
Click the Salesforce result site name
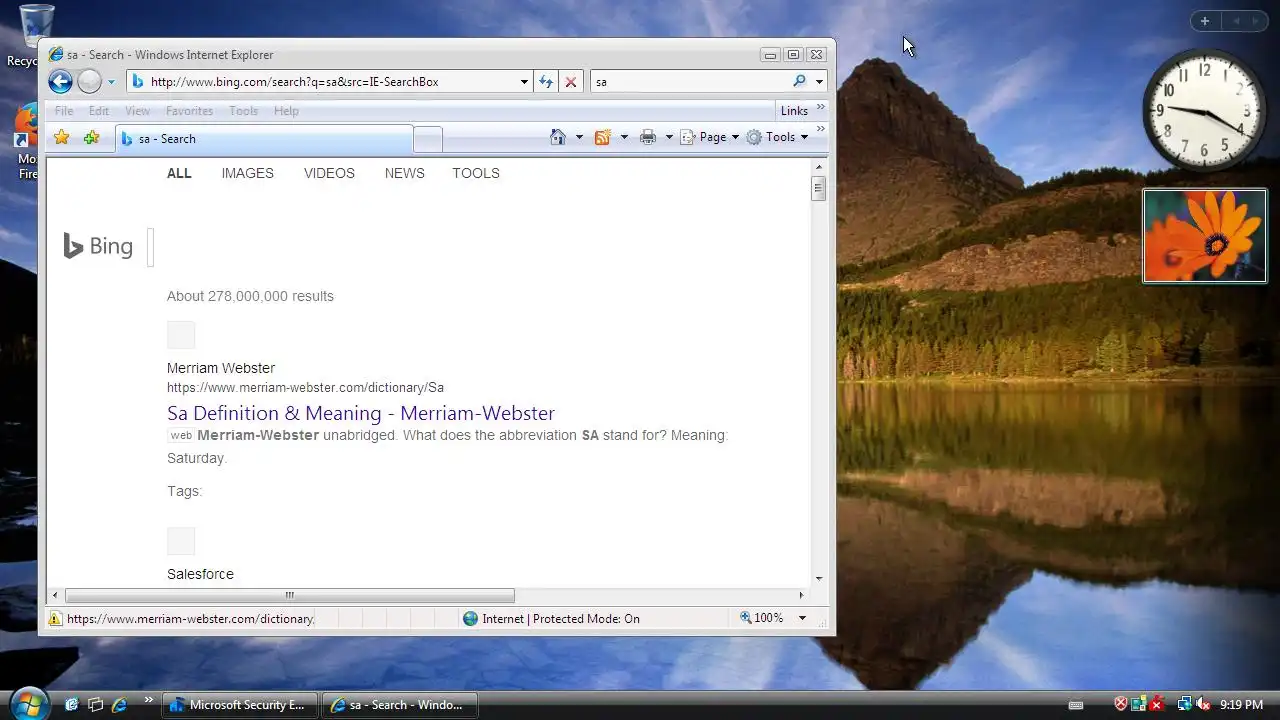200,574
